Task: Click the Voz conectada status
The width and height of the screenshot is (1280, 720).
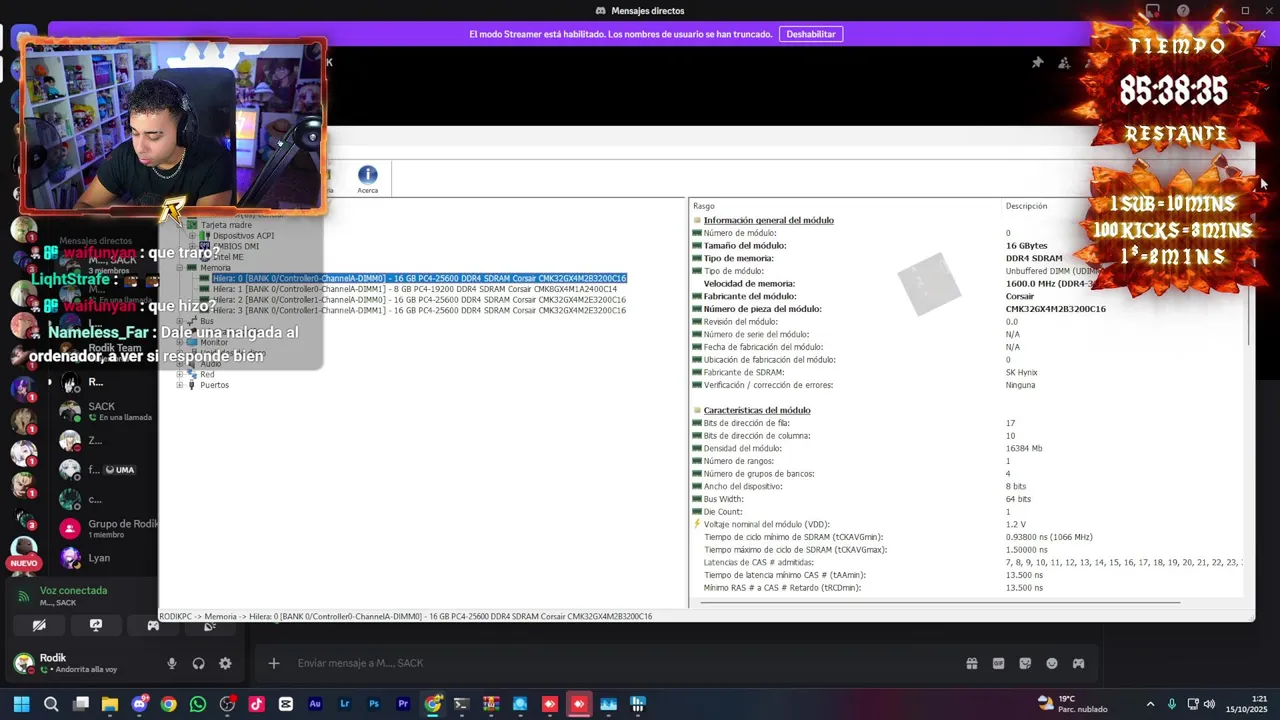Action: (73, 591)
